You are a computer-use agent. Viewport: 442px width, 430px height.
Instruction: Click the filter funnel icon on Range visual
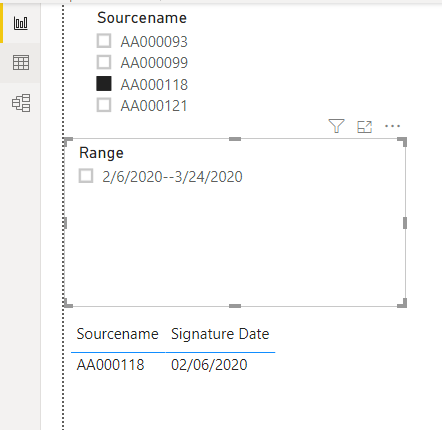336,126
